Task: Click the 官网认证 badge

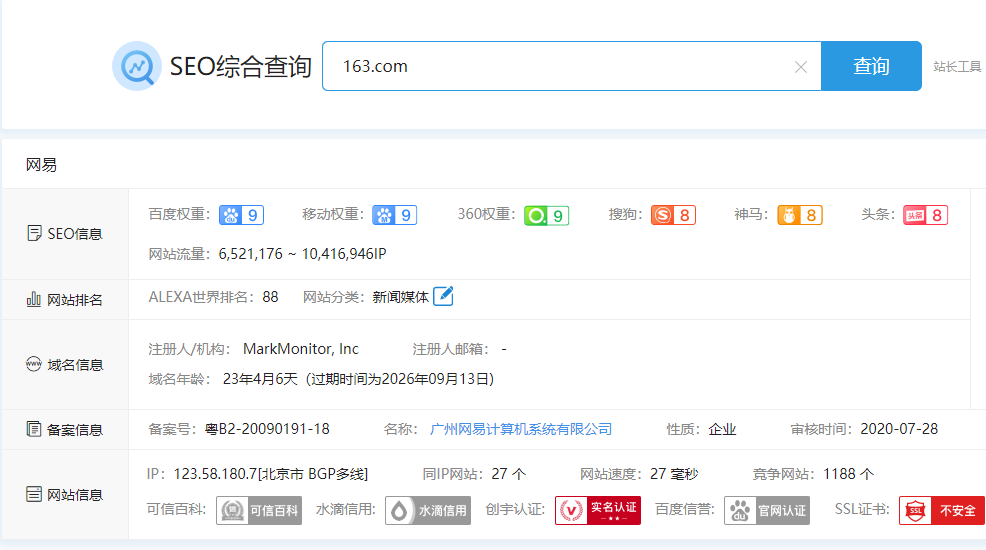Action: pos(767,510)
